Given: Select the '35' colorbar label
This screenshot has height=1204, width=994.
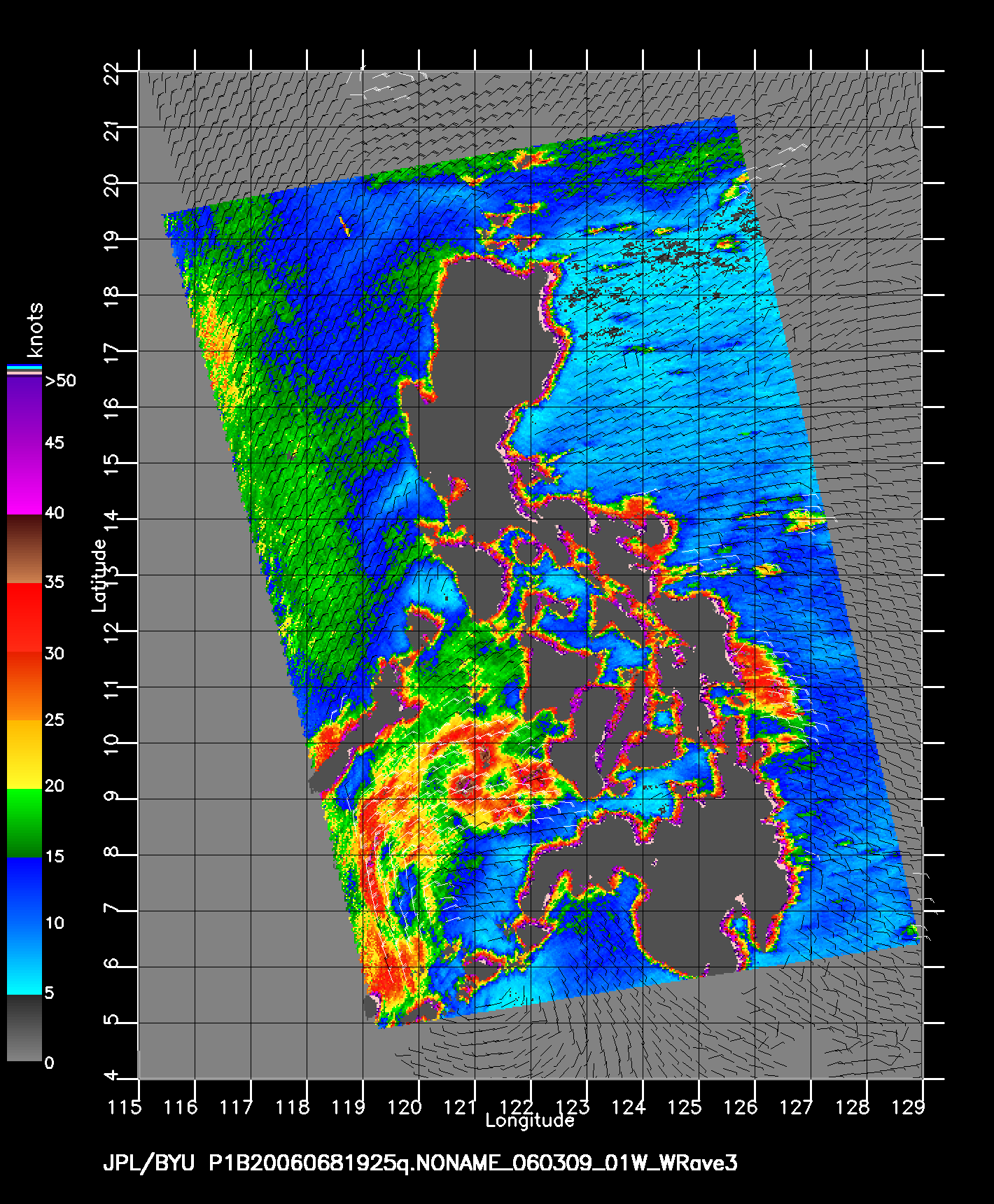Looking at the screenshot, I should (55, 582).
